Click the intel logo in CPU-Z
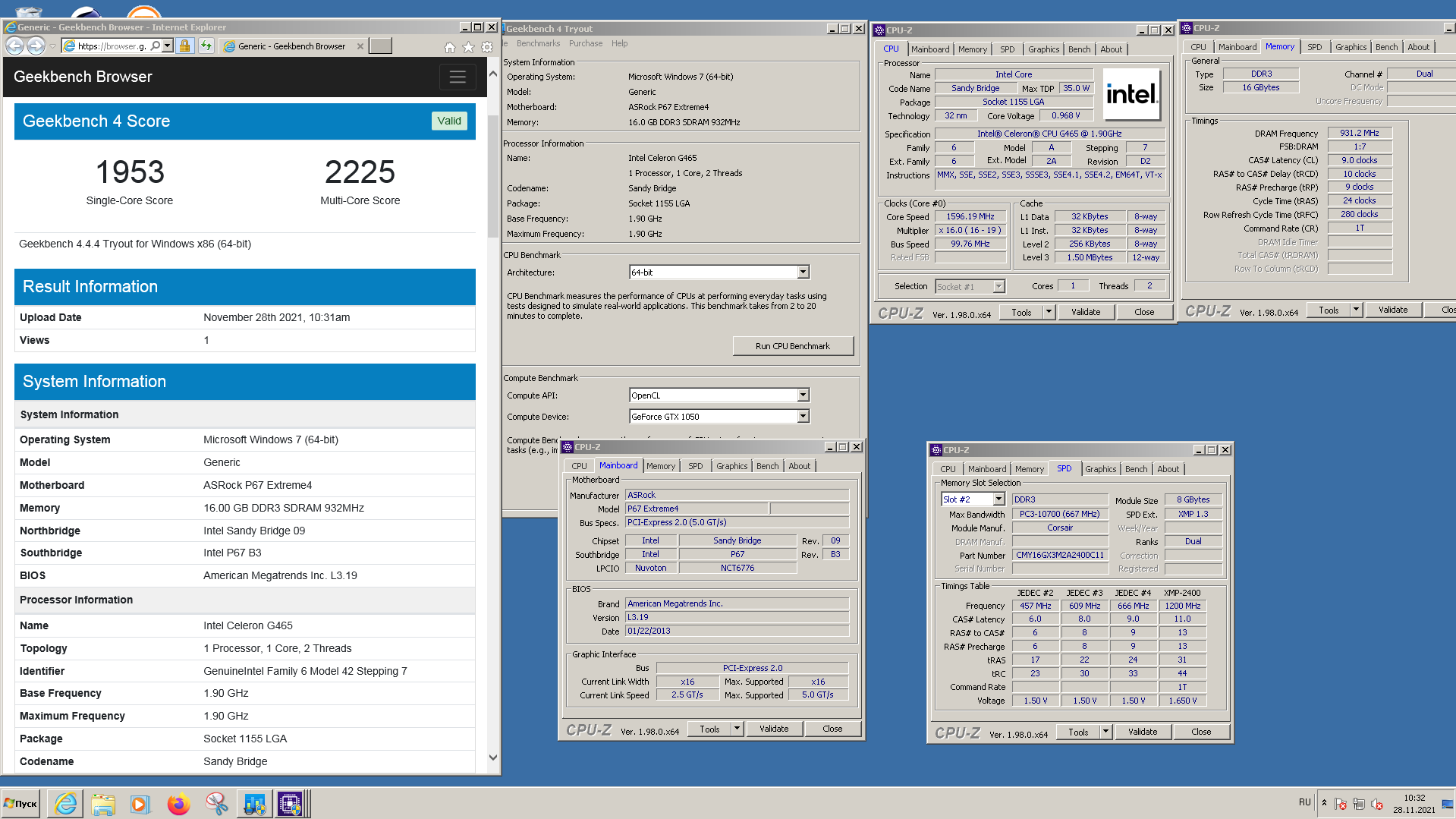Viewport: 1456px width, 819px height. coord(1132,94)
